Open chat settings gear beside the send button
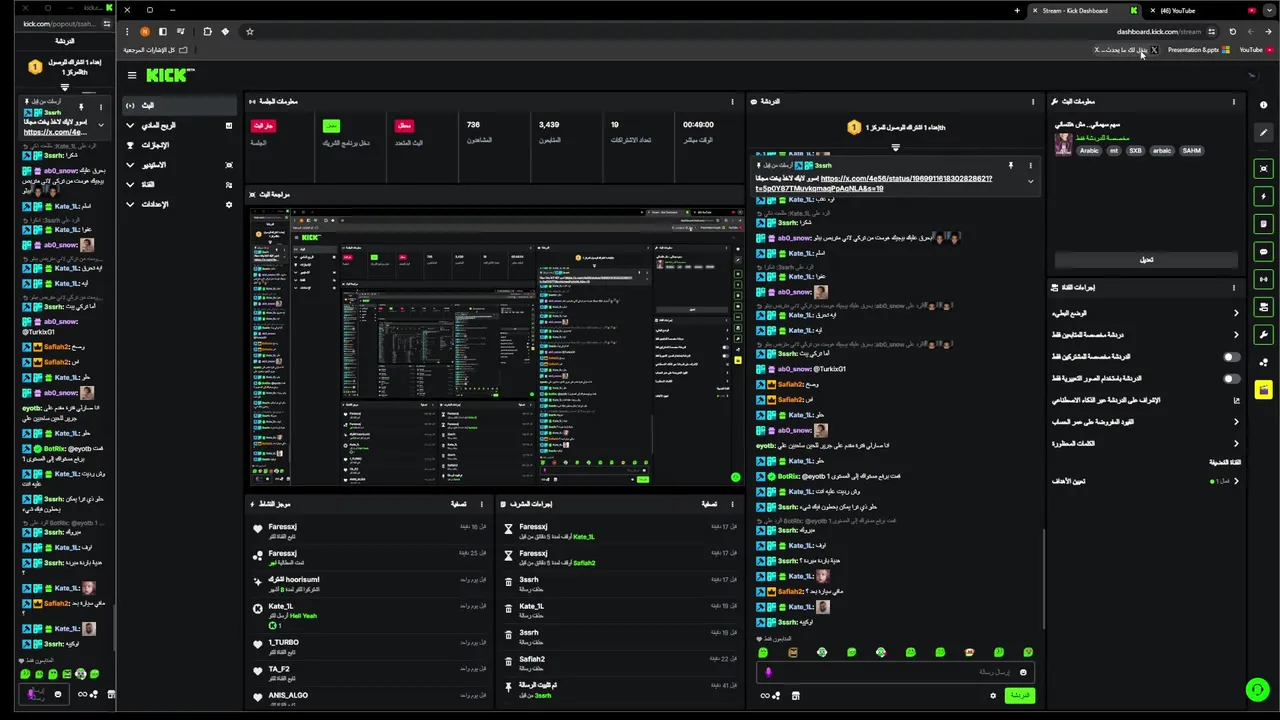Viewport: 1280px width, 720px height. point(993,695)
